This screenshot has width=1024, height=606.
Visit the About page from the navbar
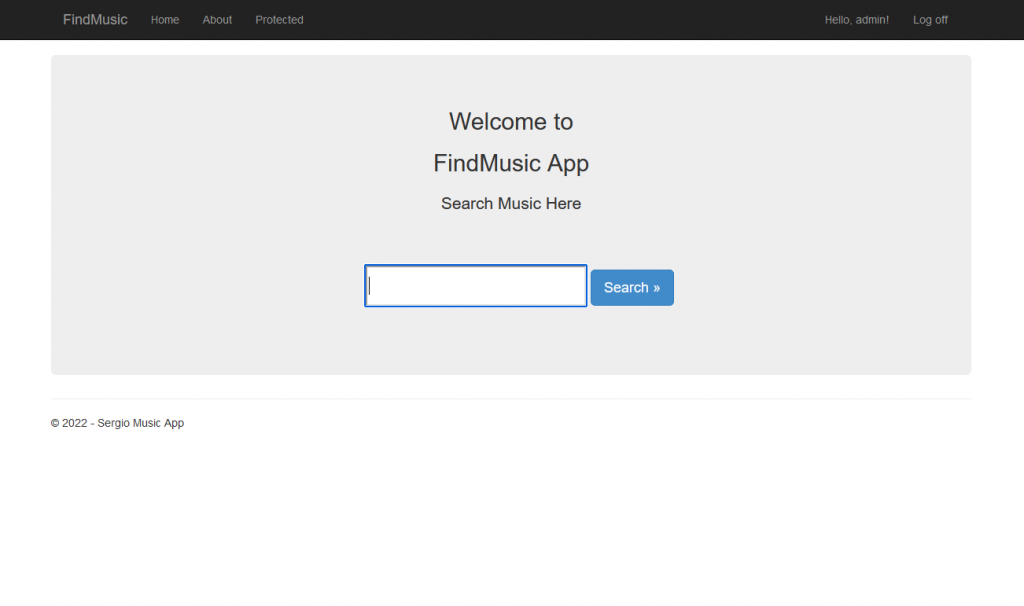click(x=216, y=19)
